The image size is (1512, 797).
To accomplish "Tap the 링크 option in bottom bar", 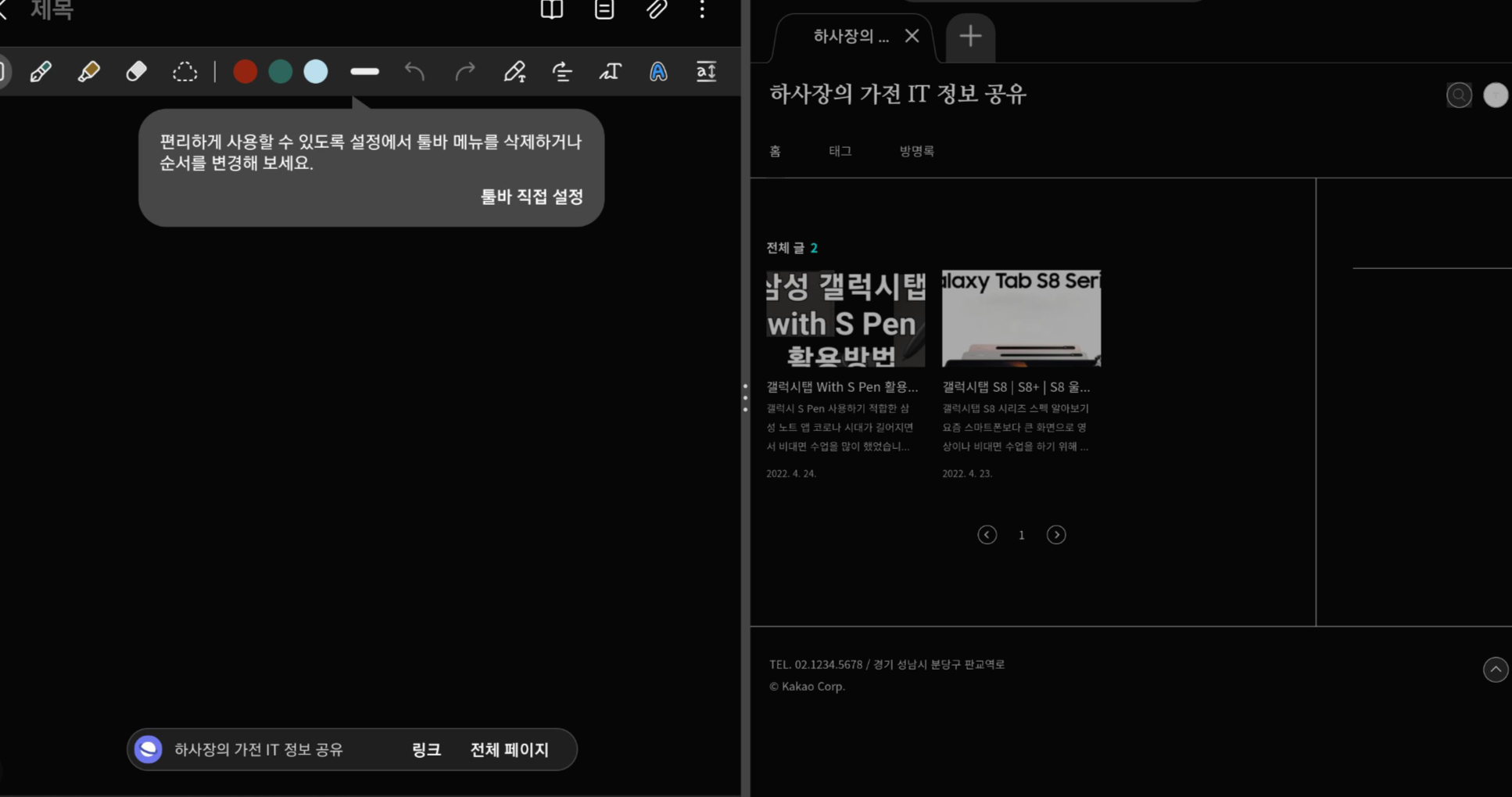I will pyautogui.click(x=426, y=749).
